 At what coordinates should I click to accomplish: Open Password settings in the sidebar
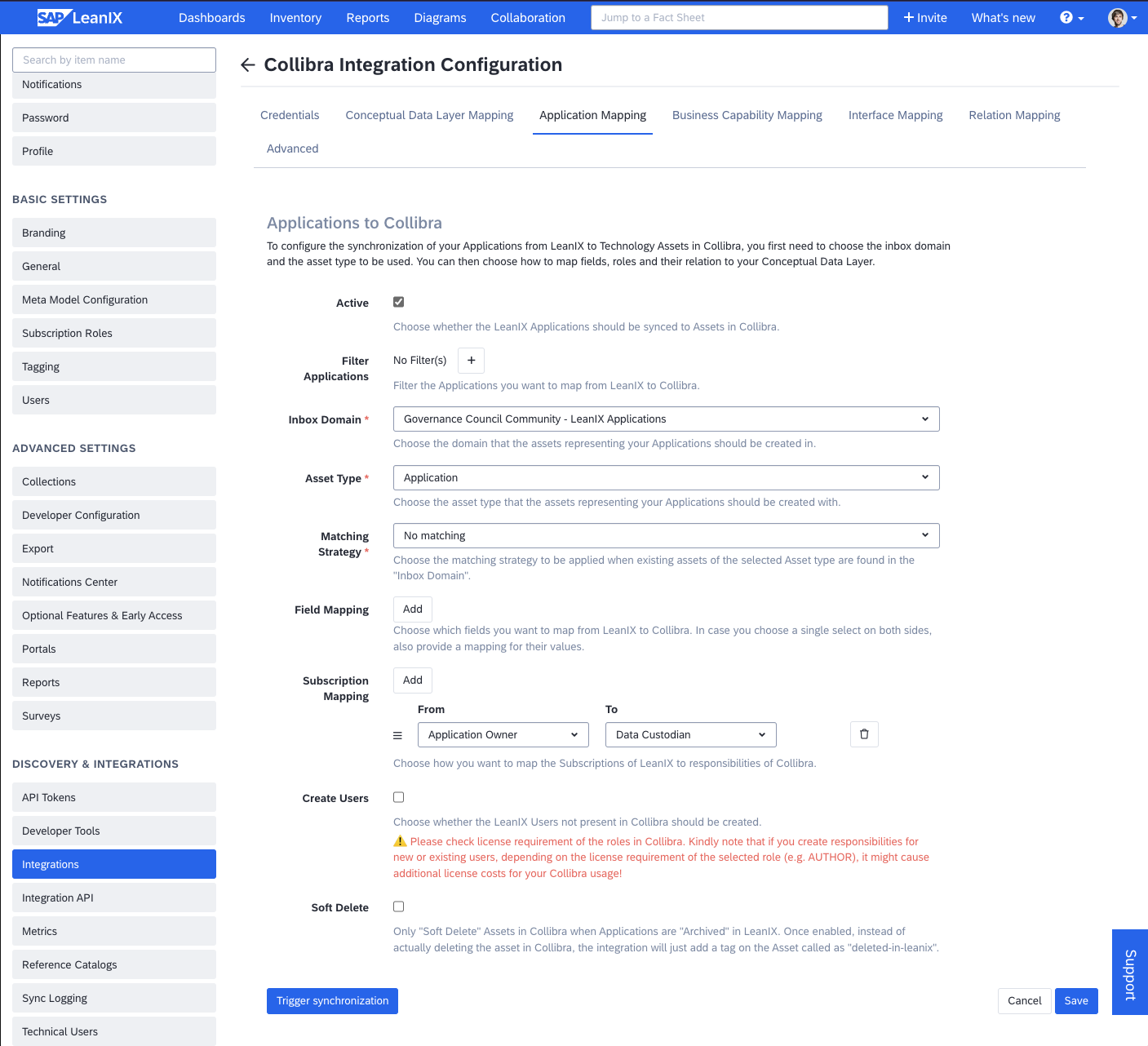click(x=114, y=117)
